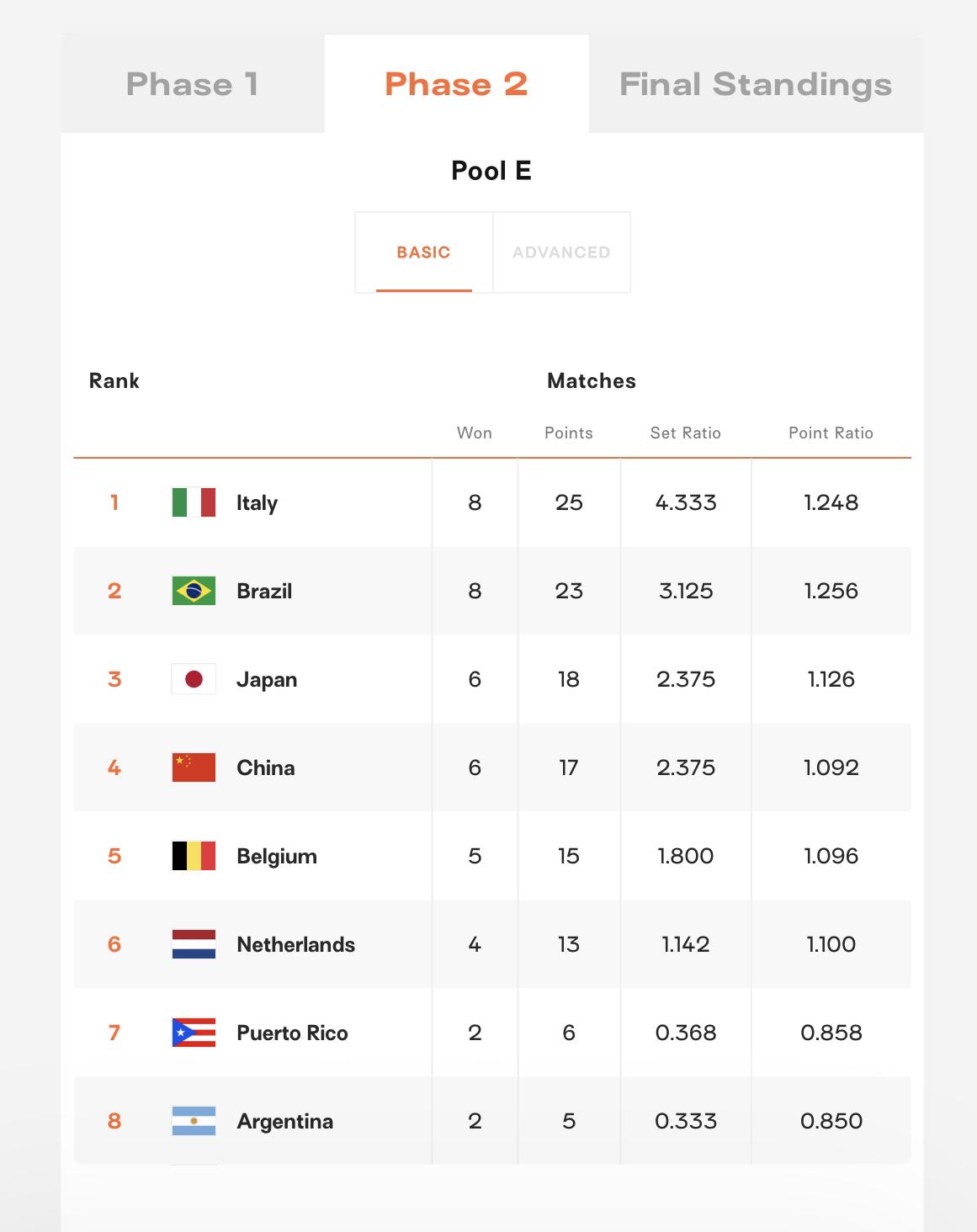977x1232 pixels.
Task: Click the Belgium flag icon
Action: pyautogui.click(x=194, y=856)
